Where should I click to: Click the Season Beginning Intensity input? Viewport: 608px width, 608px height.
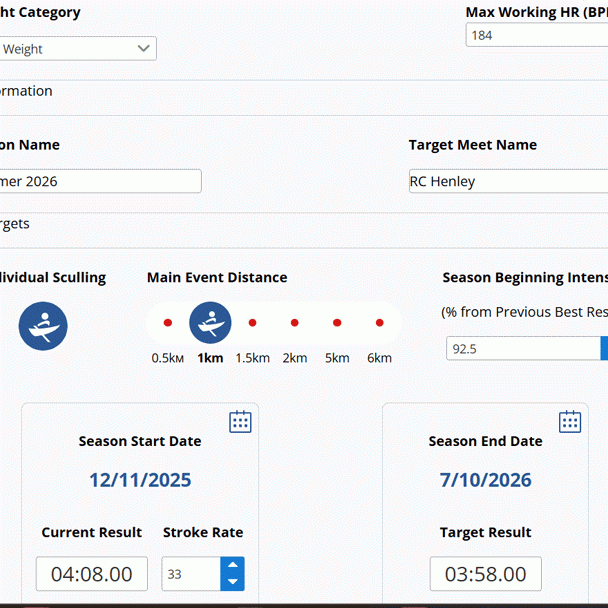(522, 349)
